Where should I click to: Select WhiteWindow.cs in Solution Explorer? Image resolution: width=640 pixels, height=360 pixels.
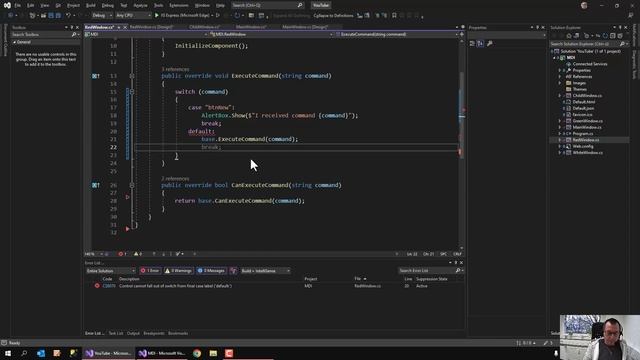[588, 153]
